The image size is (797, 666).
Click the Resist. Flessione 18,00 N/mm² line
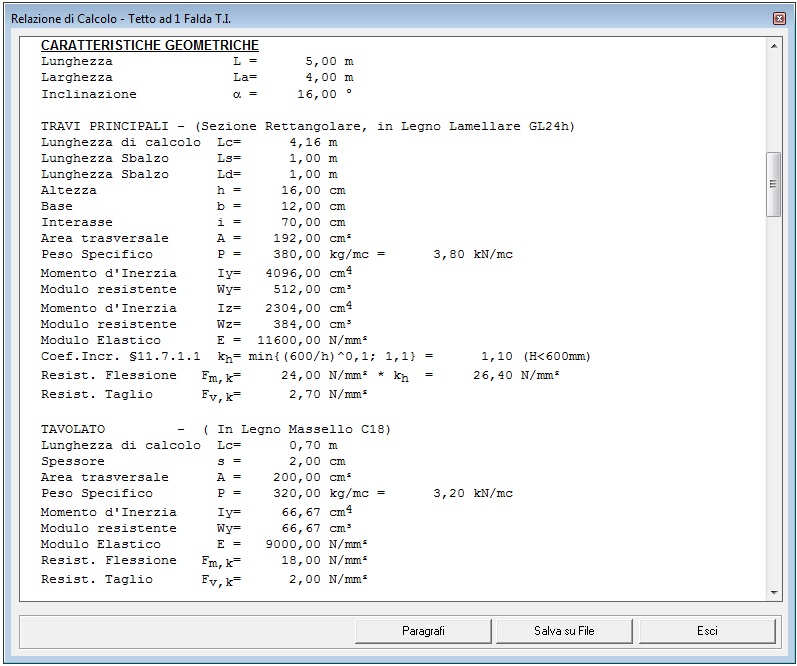(x=204, y=561)
